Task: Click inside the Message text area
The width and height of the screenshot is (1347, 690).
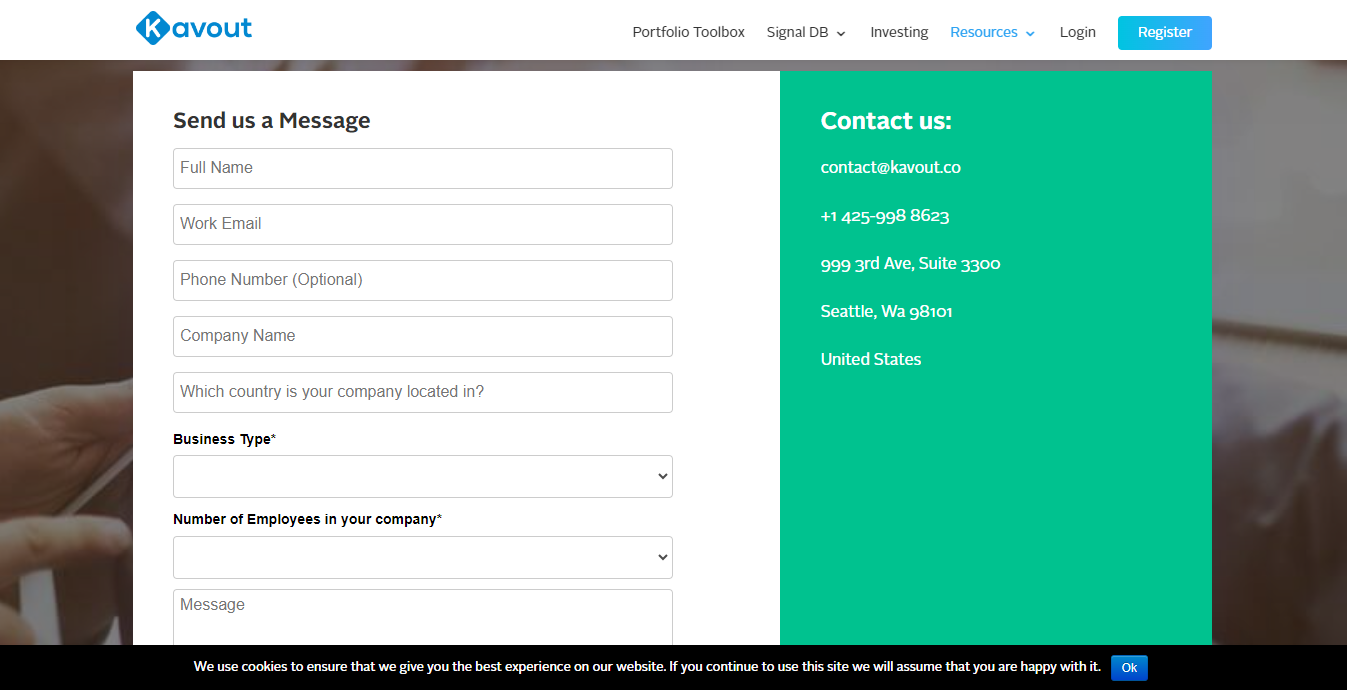Action: pyautogui.click(x=423, y=617)
